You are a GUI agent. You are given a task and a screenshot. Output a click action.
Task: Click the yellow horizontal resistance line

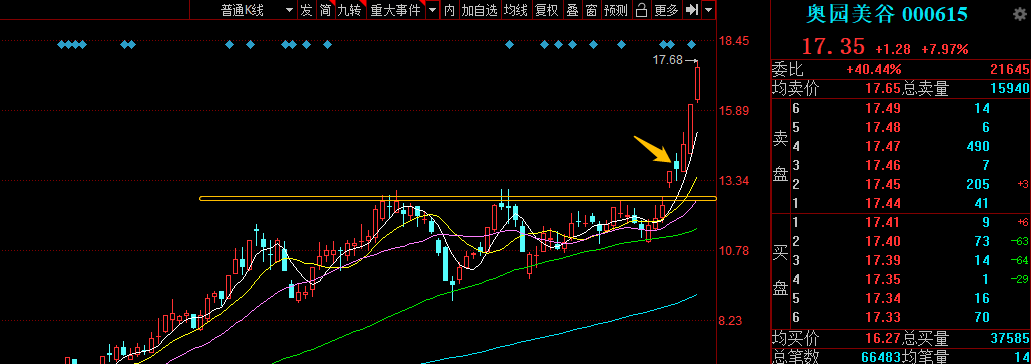(458, 198)
